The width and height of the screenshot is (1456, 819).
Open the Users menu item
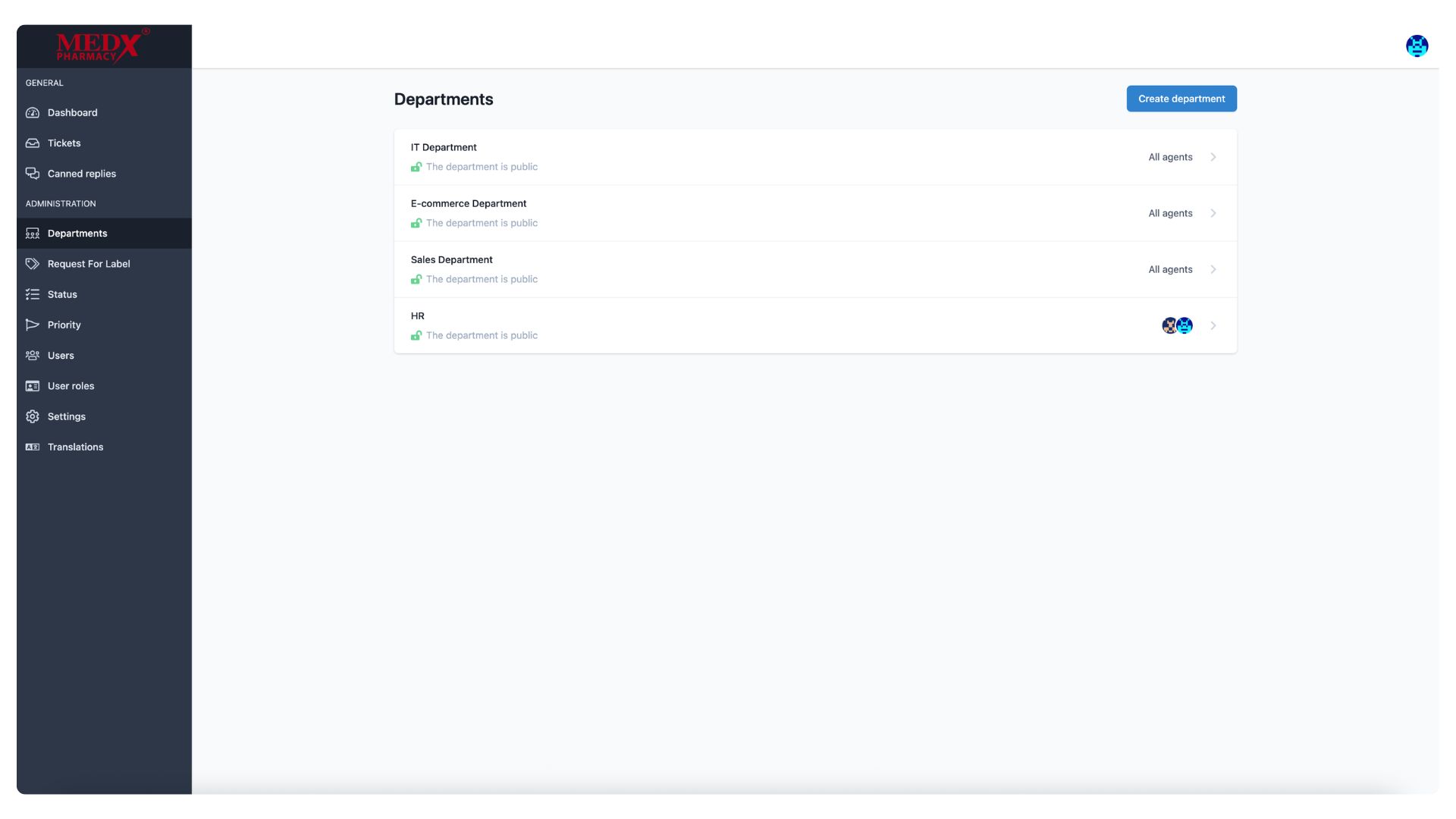104,355
